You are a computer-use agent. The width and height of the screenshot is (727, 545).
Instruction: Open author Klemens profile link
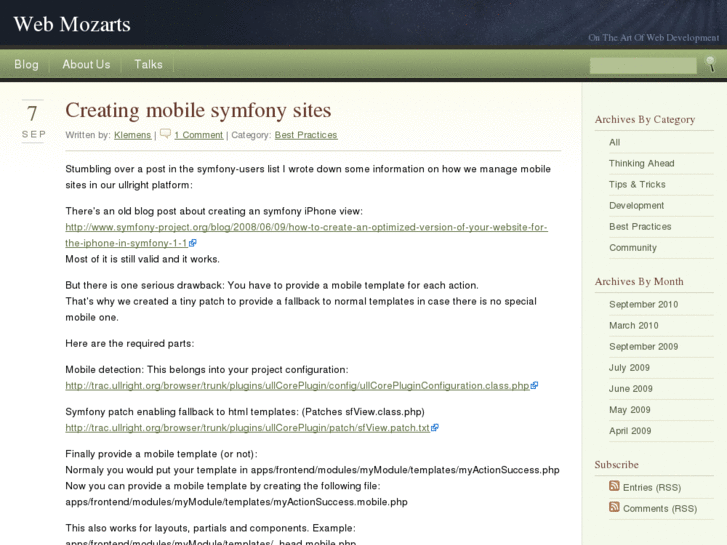pyautogui.click(x=133, y=135)
